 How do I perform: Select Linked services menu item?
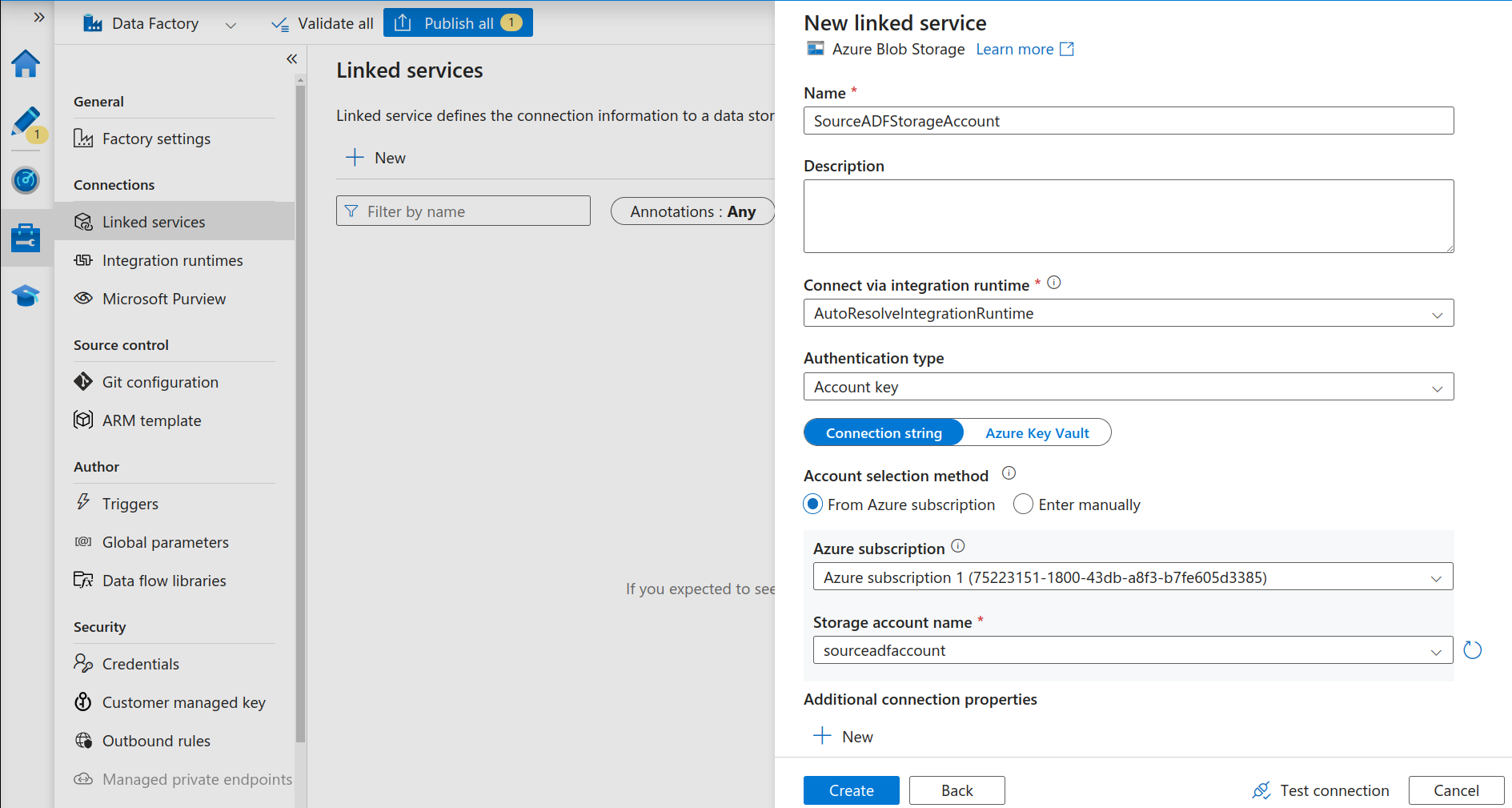tap(174, 222)
